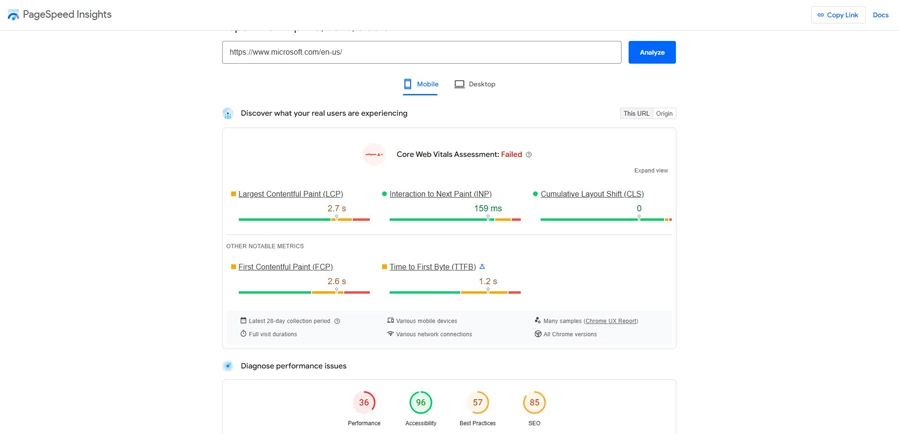This screenshot has height=434, width=900.
Task: Click the green dot marker beside INP
Action: (x=385, y=194)
